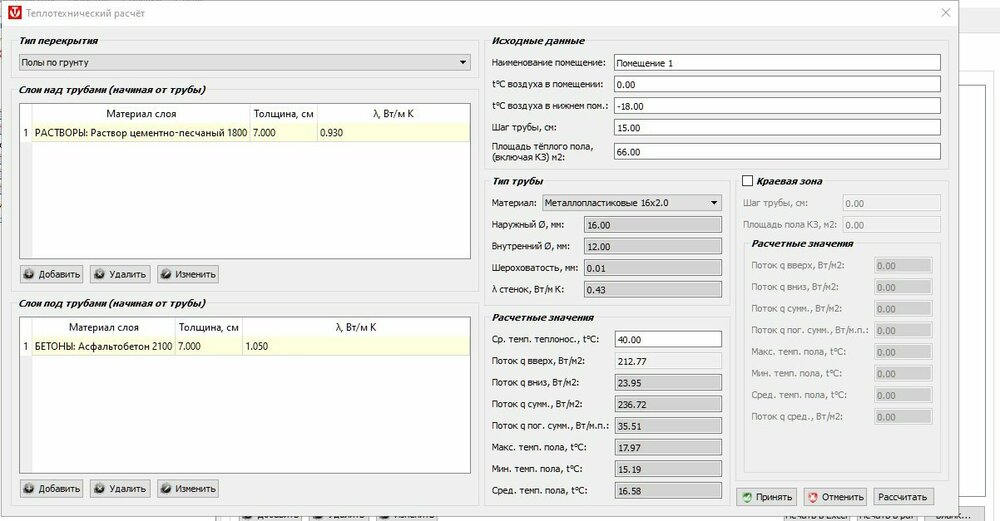The height and width of the screenshot is (521, 1000).
Task: Click the Ср. темп. теплонос. field
Action: point(667,340)
